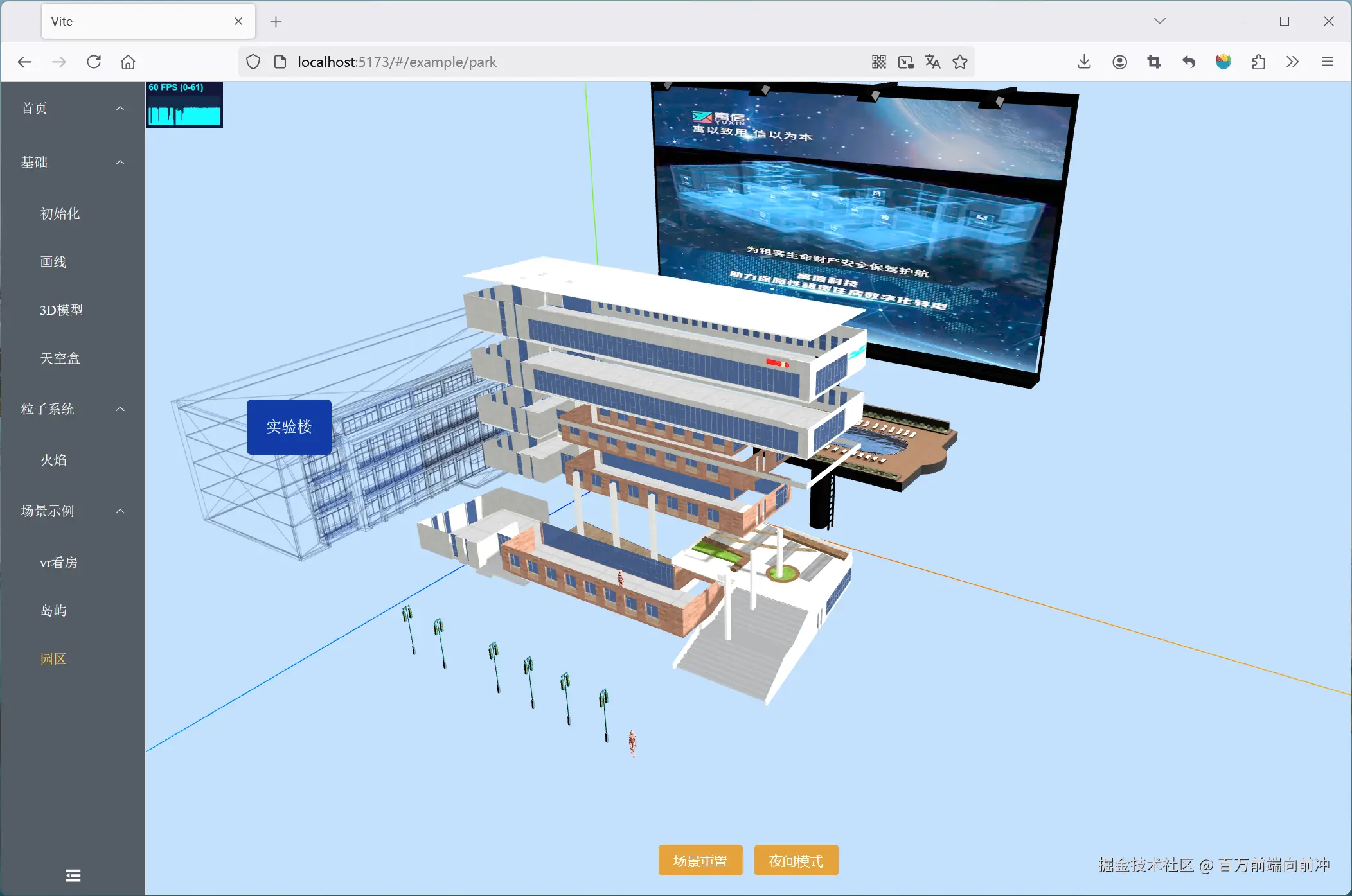Click the 实验楼 building label
This screenshot has width=1352, height=896.
point(289,426)
